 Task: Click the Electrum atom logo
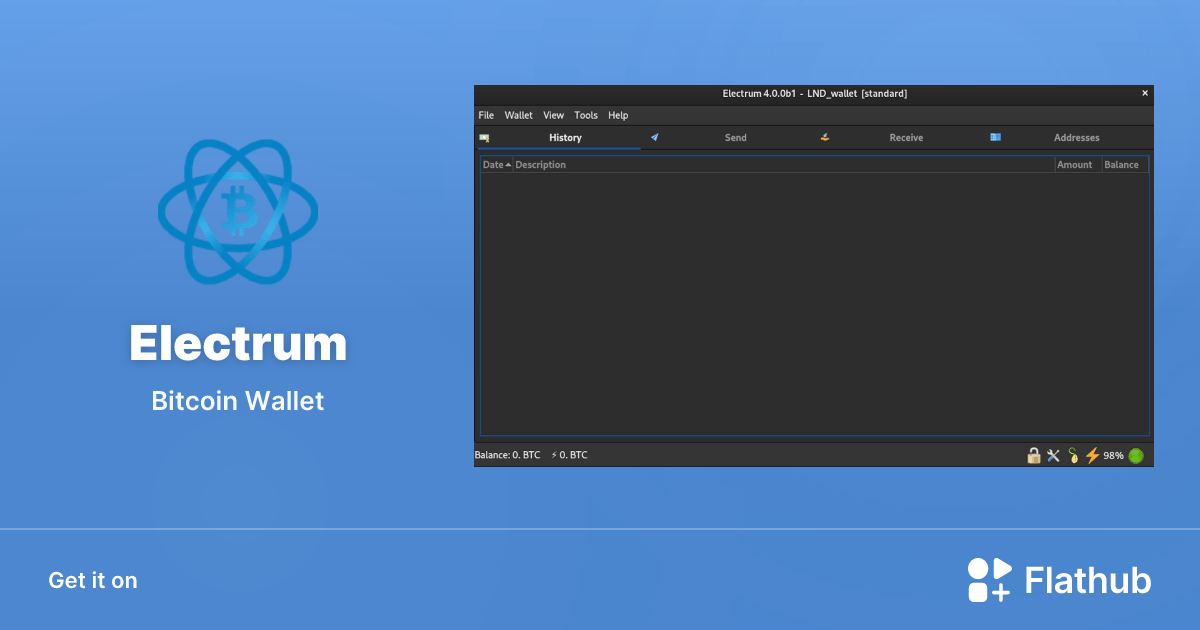tap(238, 212)
